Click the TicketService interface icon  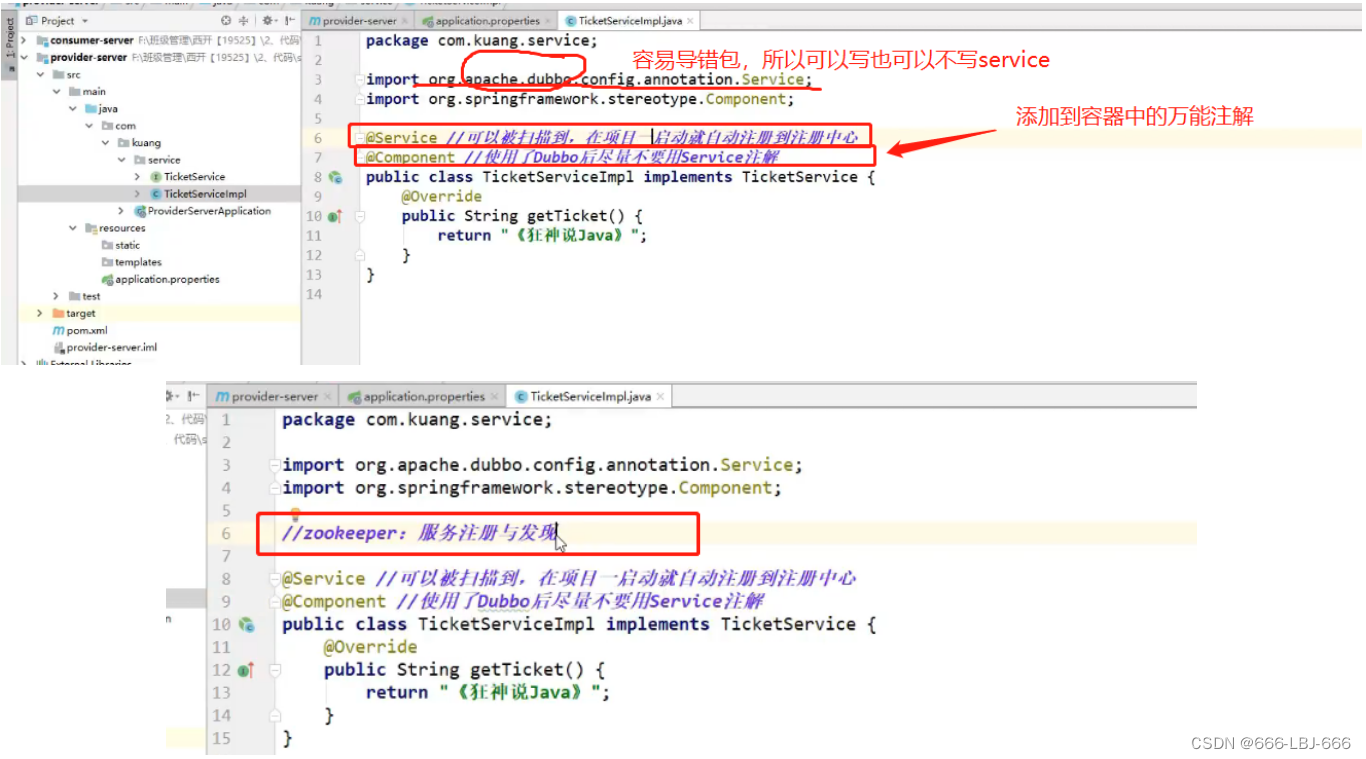[156, 177]
